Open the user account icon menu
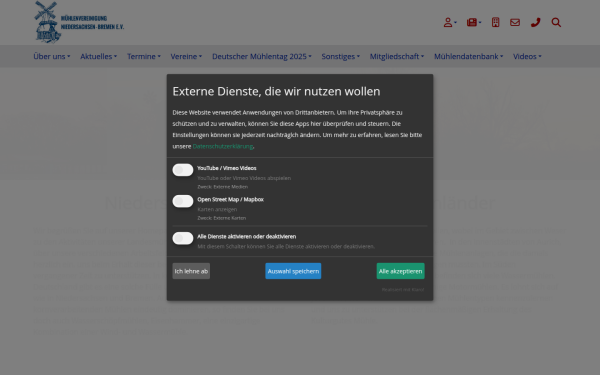 450,23
